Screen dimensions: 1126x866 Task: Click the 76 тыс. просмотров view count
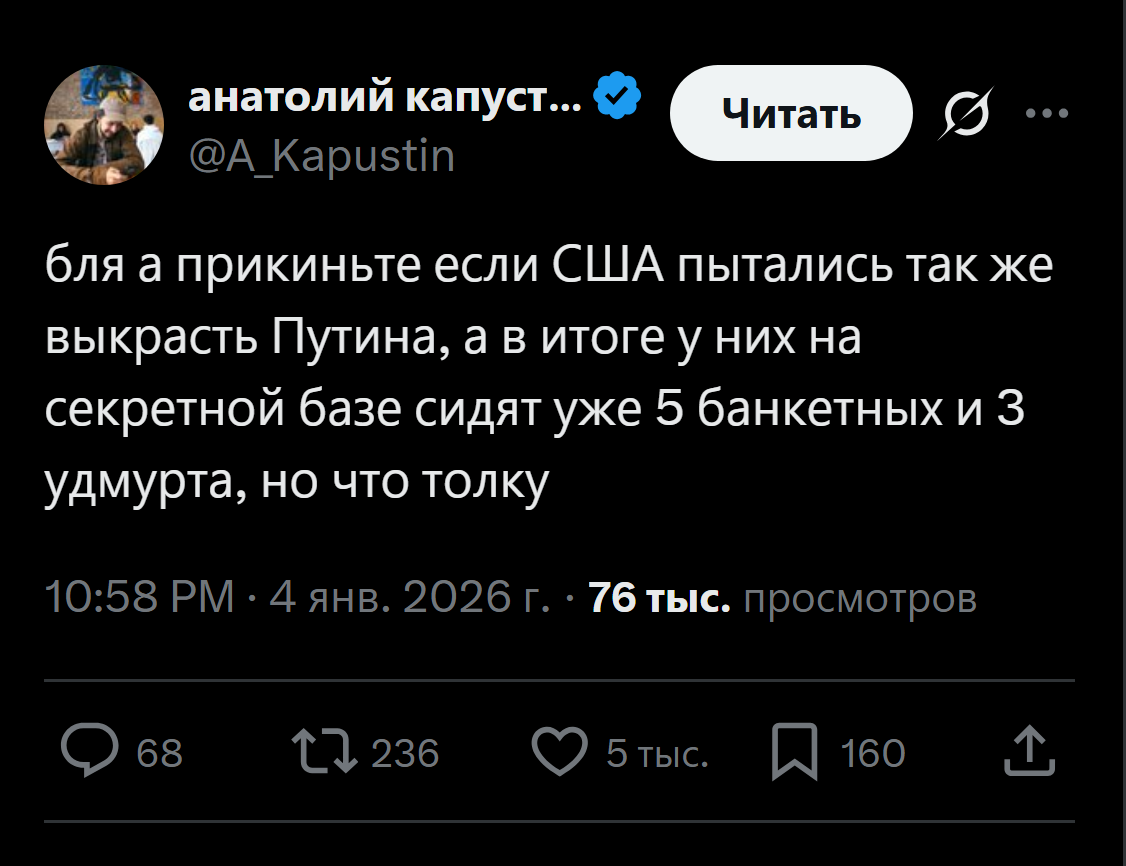(782, 598)
